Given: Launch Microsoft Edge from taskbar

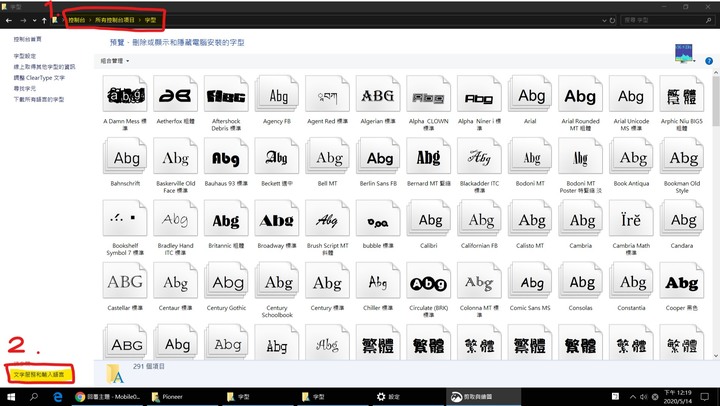Looking at the screenshot, I should click(57, 397).
